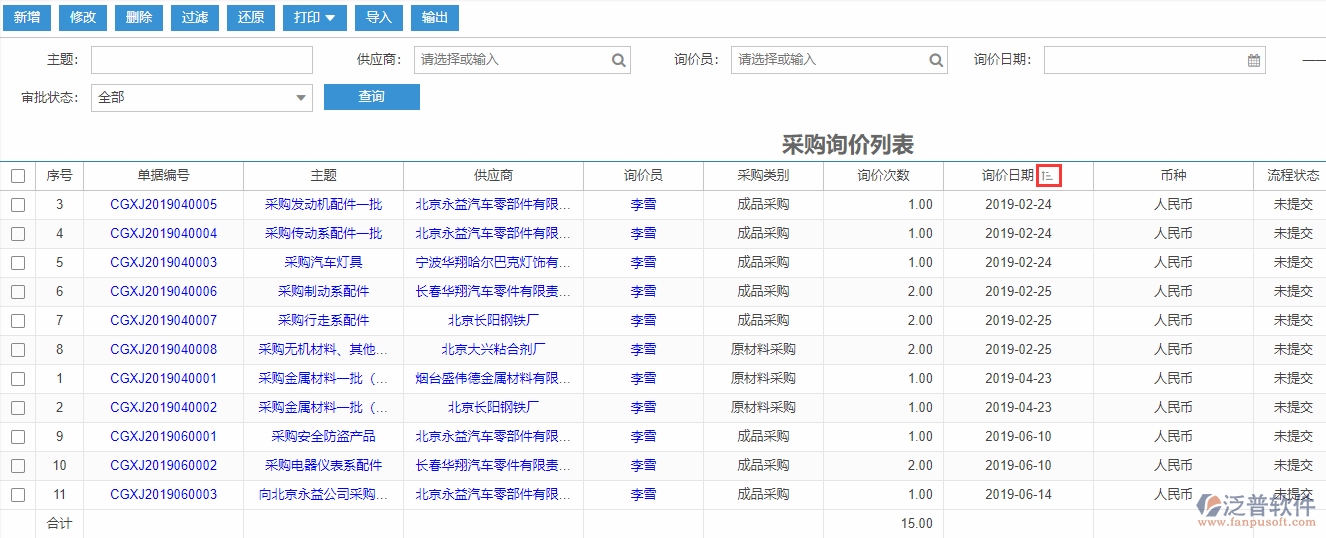Open document link CGXJ2019040006

click(x=163, y=292)
